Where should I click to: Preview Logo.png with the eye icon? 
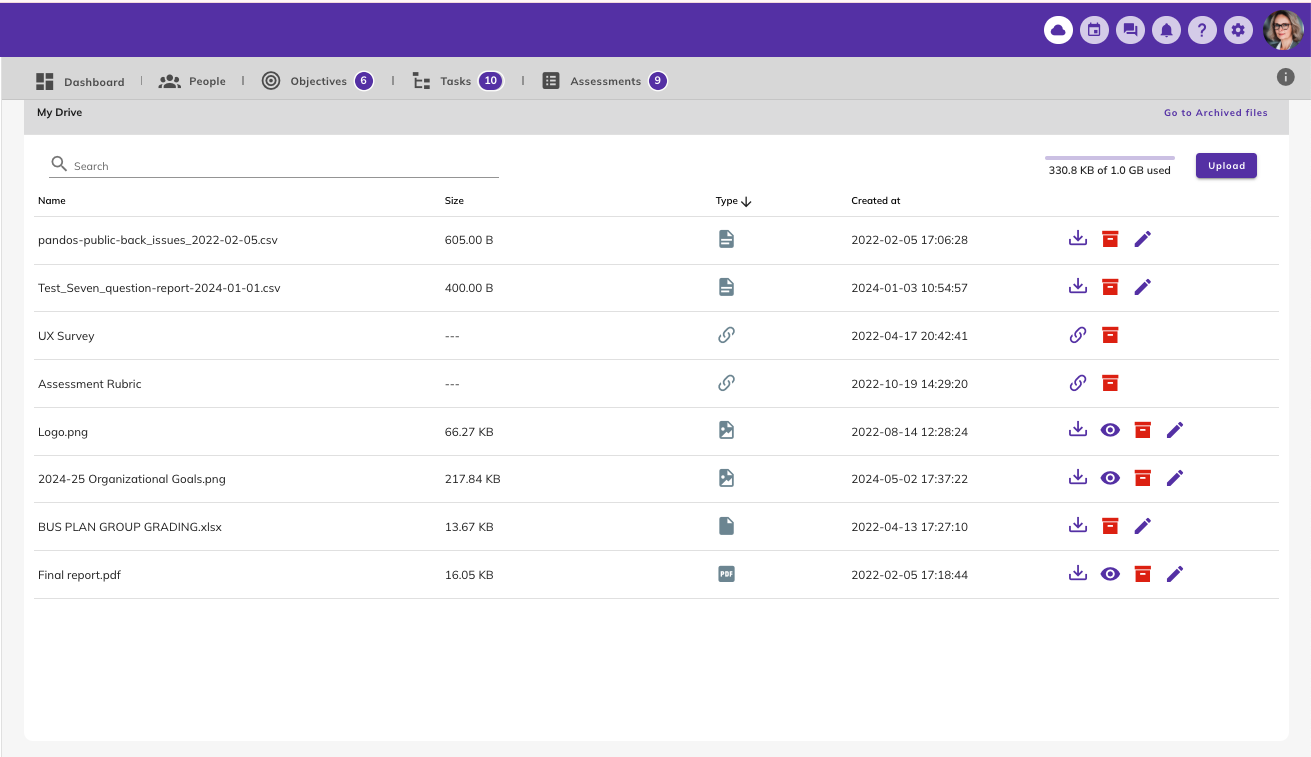coord(1110,430)
